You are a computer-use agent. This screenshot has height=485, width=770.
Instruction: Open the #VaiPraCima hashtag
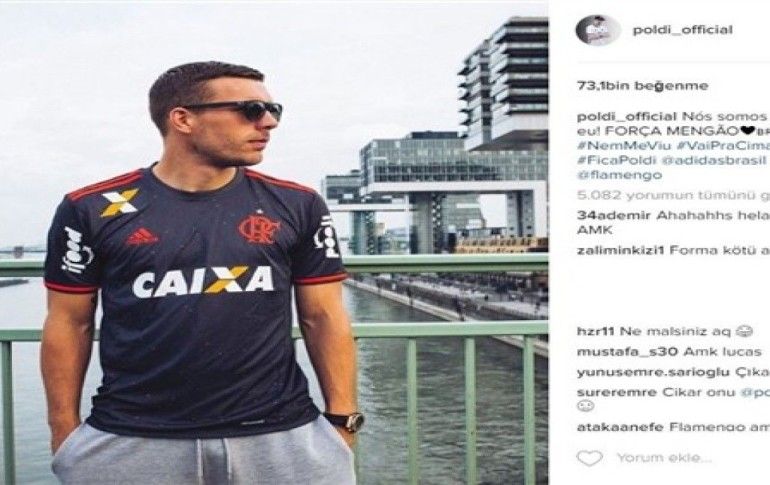click(x=723, y=146)
